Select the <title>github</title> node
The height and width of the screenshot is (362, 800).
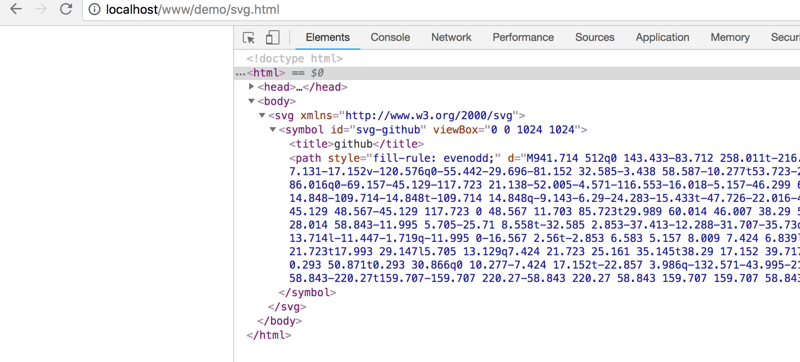pos(356,144)
